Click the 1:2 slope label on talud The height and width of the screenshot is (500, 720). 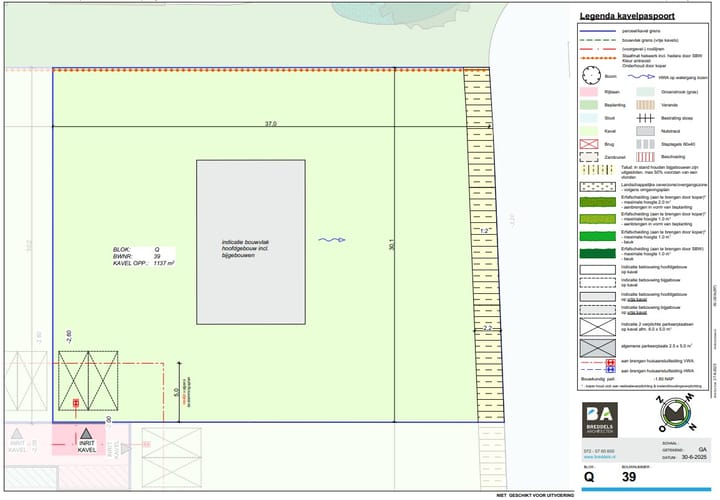tap(484, 231)
